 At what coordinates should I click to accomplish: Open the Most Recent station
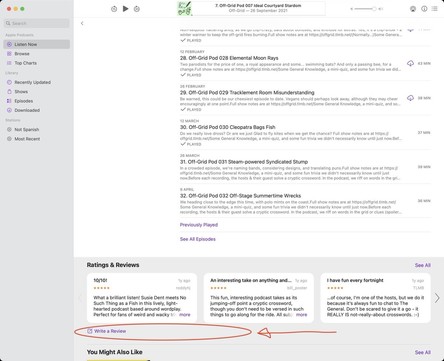[27, 139]
